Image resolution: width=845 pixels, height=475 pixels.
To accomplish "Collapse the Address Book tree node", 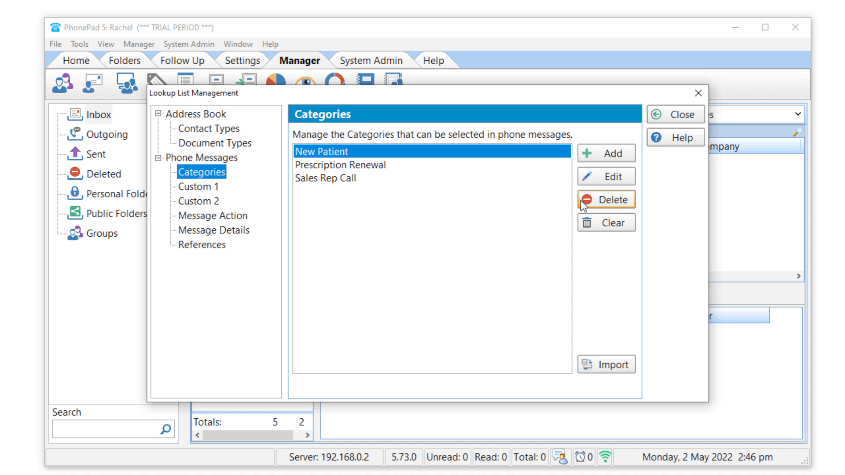I will point(158,114).
